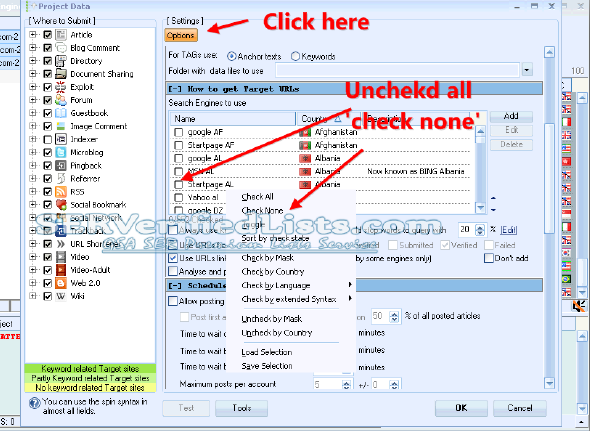Select the Anchor texts radio button
This screenshot has height=431, width=590.
click(231, 56)
